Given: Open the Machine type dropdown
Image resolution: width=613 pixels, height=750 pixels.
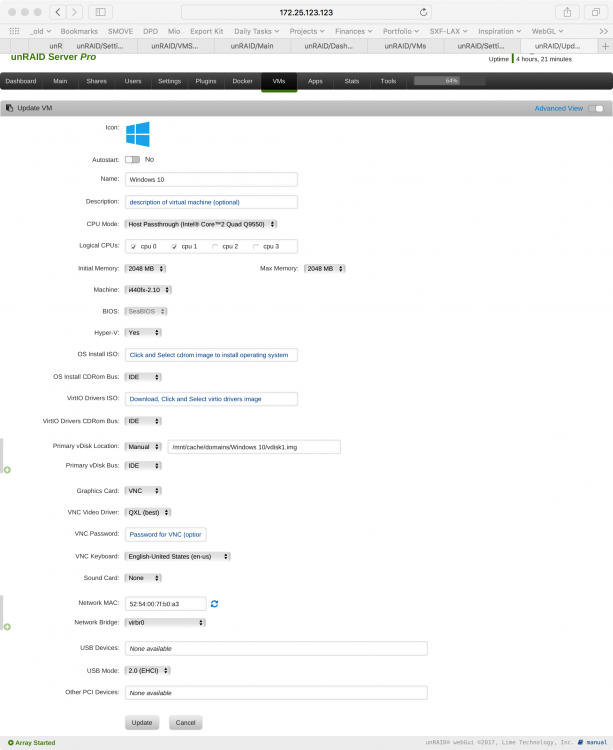Looking at the screenshot, I should tap(148, 290).
